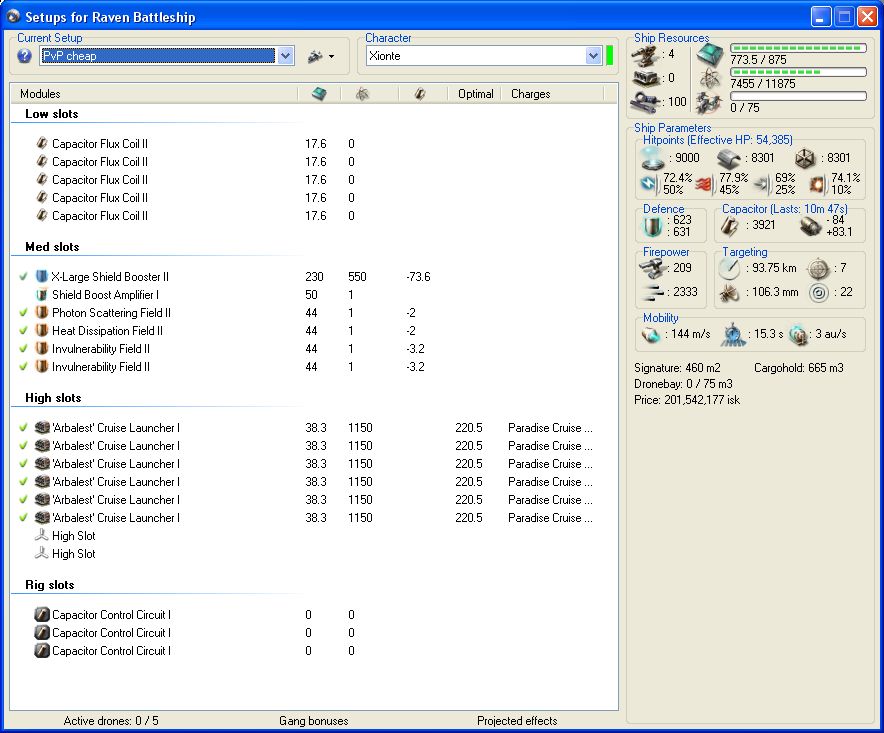Image resolution: width=884 pixels, height=733 pixels.
Task: Click the X-Large Shield Booster II module icon
Action: point(42,276)
